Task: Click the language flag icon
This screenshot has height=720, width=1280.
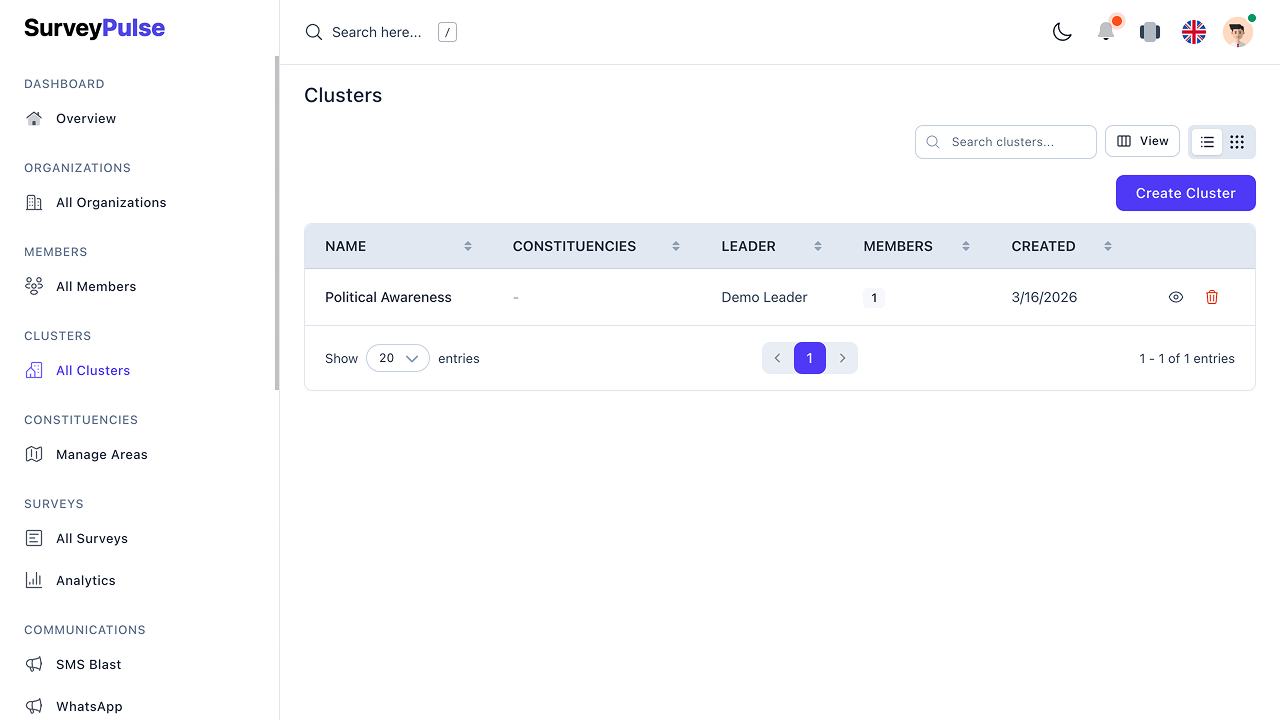Action: (x=1194, y=32)
